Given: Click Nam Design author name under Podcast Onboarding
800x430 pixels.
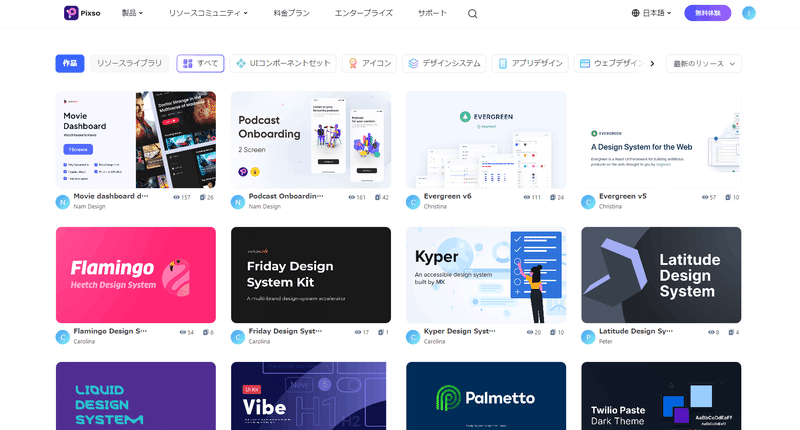Looking at the screenshot, I should (x=264, y=207).
